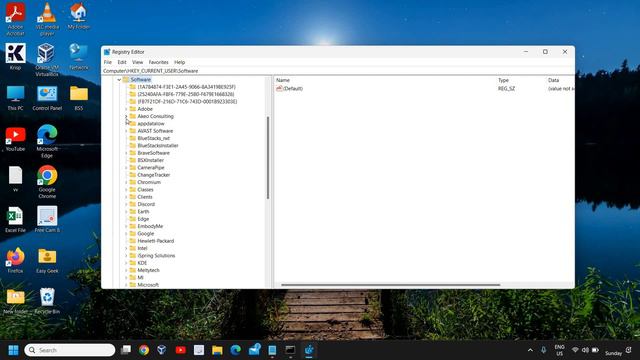Screen dimensions: 640x360
Task: Launch Microsoft Edge desktop shortcut
Action: point(47,141)
